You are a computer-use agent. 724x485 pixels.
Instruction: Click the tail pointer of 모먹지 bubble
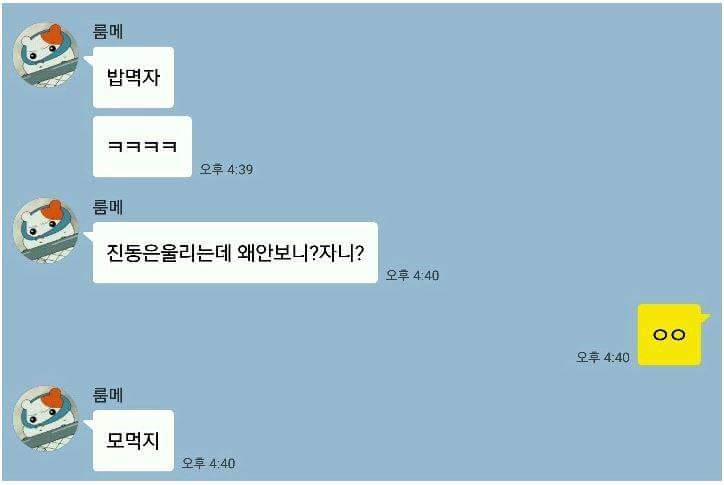click(x=88, y=424)
